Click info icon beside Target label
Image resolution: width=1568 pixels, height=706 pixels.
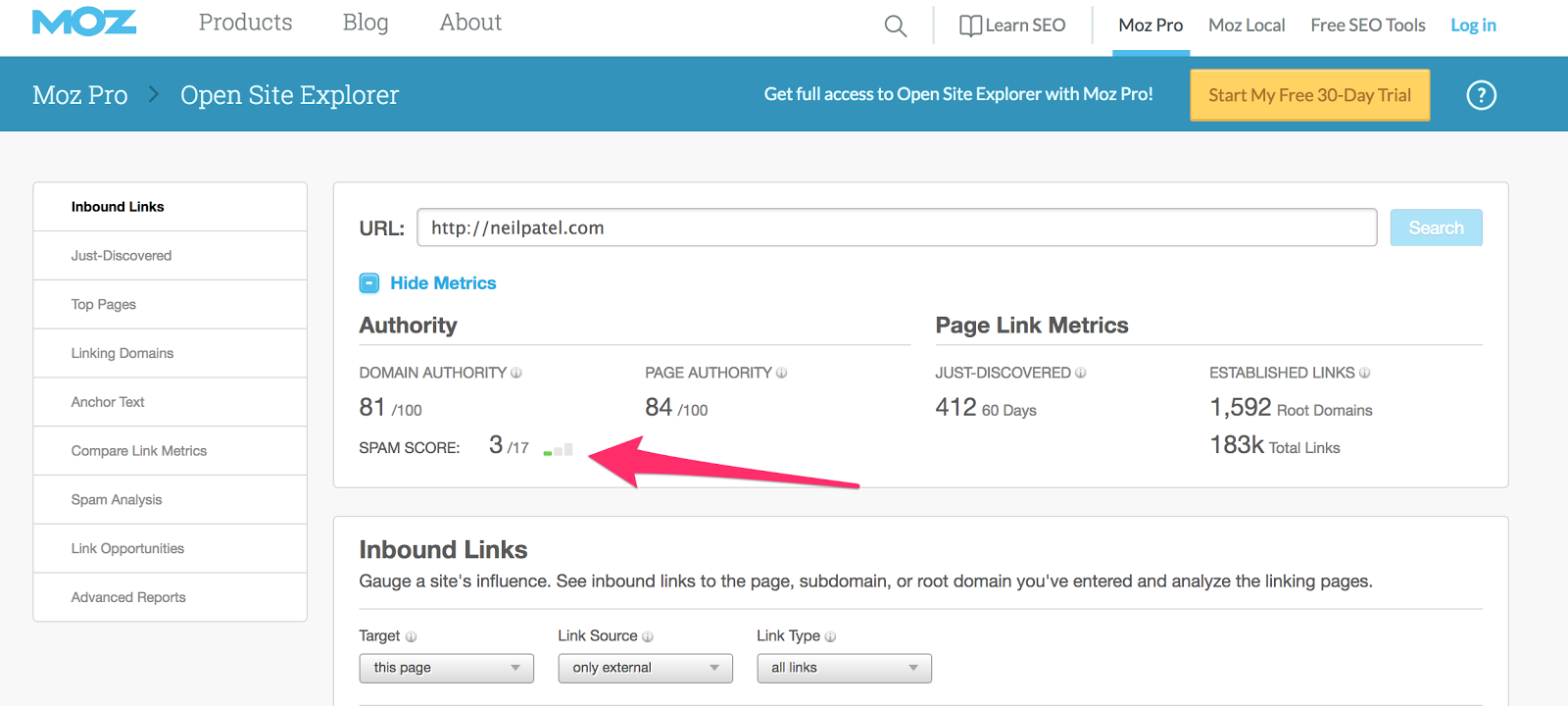click(412, 636)
